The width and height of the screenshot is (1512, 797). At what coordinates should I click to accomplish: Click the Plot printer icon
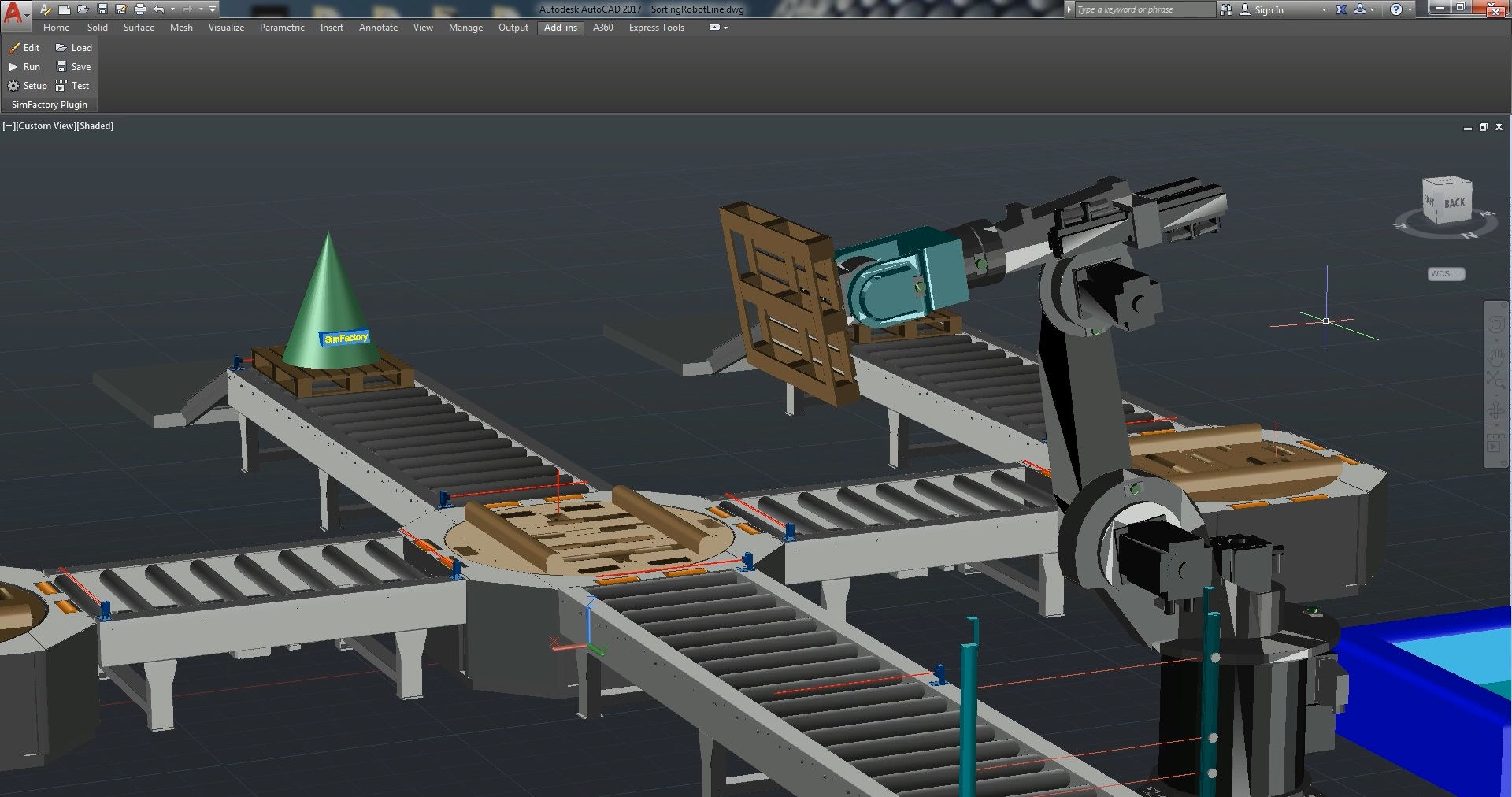point(139,9)
